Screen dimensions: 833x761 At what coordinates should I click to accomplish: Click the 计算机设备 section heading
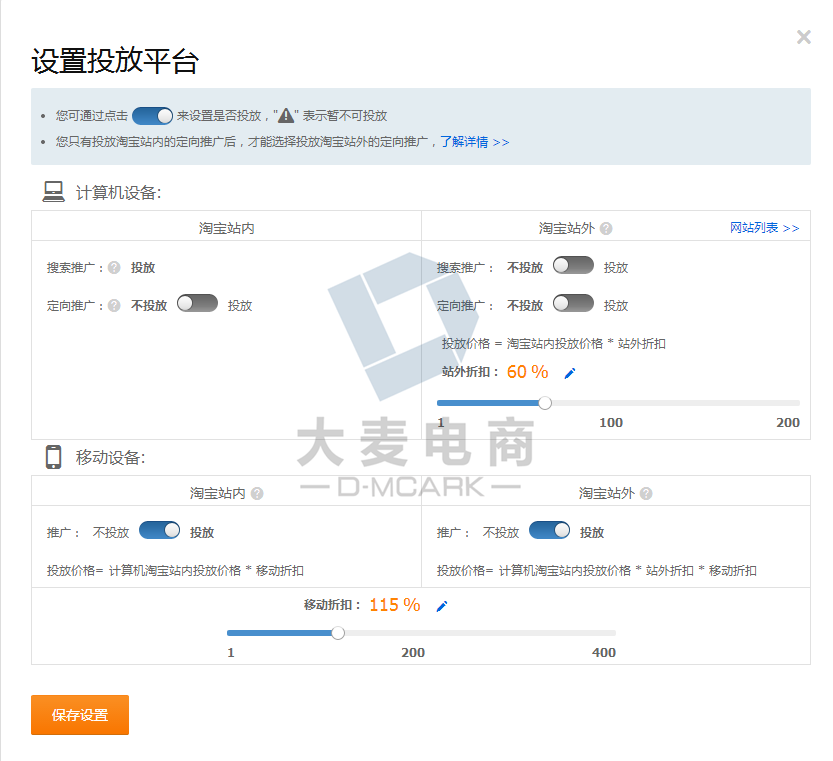click(118, 193)
